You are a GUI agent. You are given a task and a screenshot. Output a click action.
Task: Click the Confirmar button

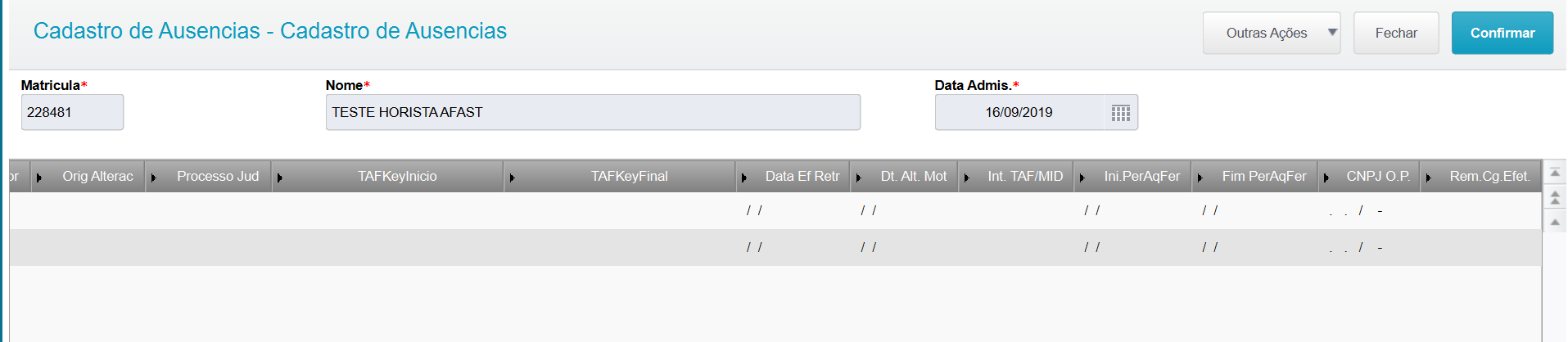1502,34
